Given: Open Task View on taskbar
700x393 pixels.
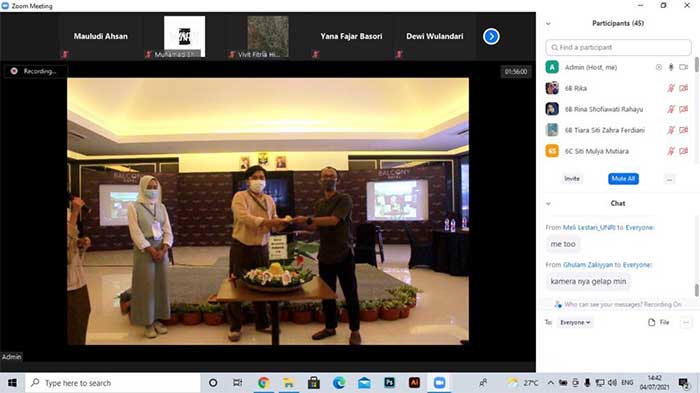Looking at the screenshot, I should click(238, 383).
